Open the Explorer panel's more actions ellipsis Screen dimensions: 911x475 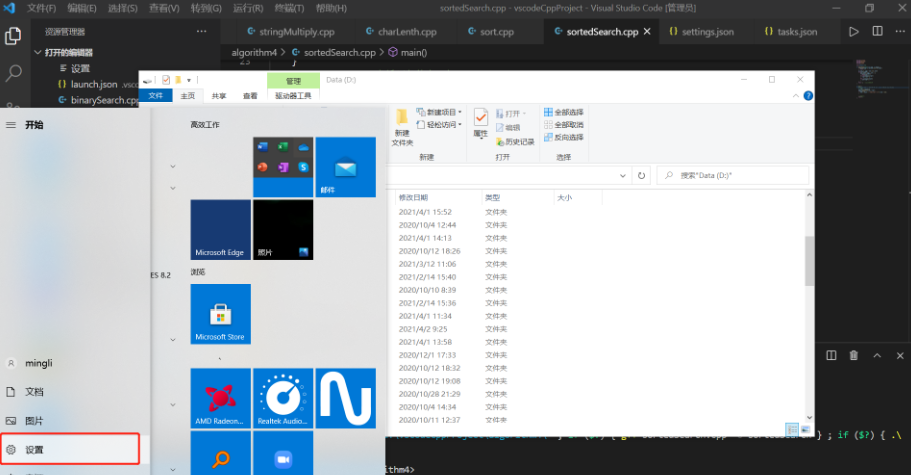201,31
